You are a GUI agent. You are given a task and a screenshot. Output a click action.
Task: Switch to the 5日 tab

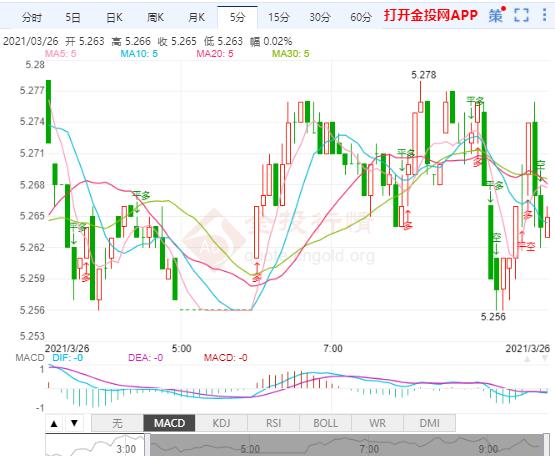73,17
